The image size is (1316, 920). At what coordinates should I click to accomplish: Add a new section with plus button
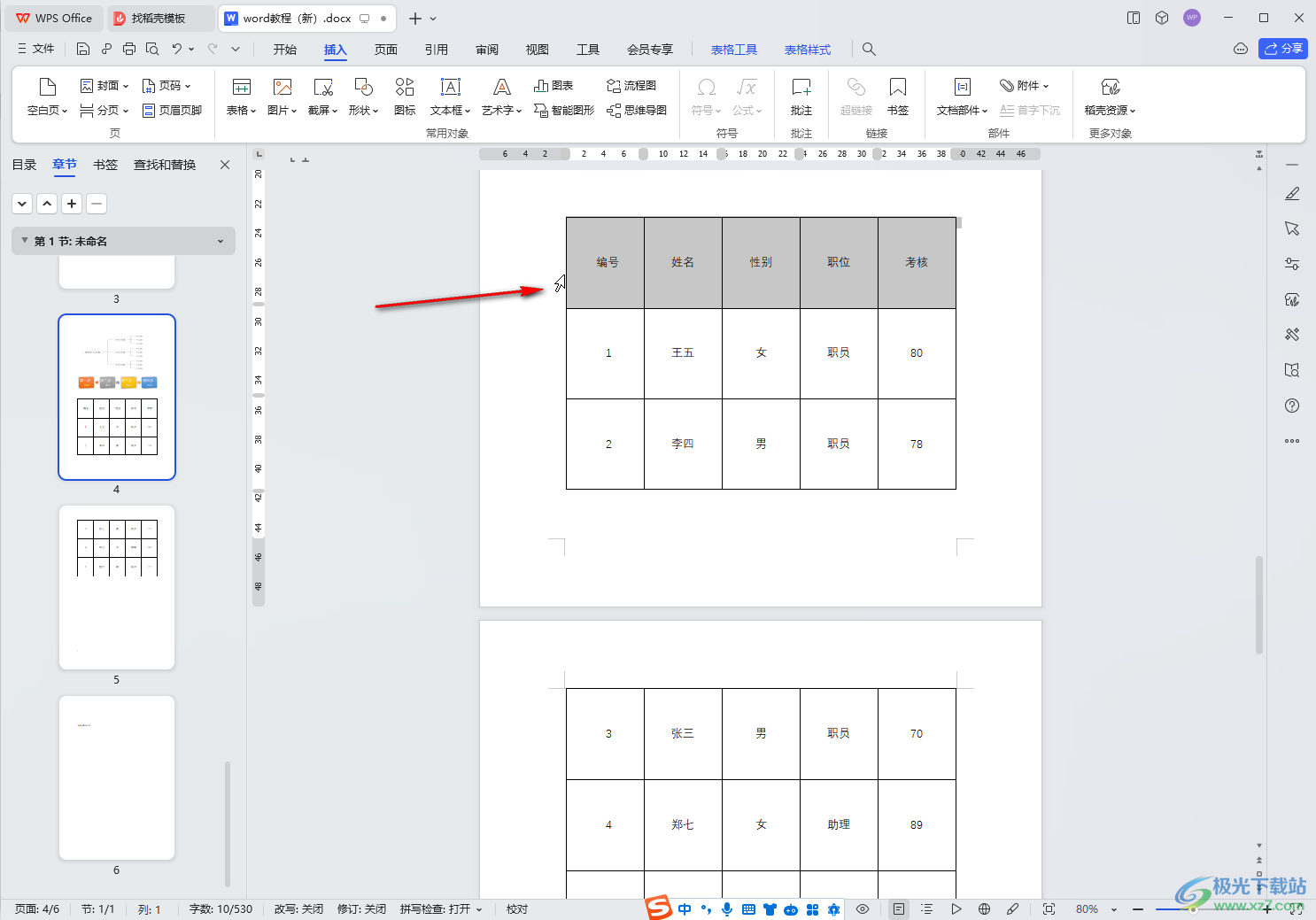coord(72,204)
